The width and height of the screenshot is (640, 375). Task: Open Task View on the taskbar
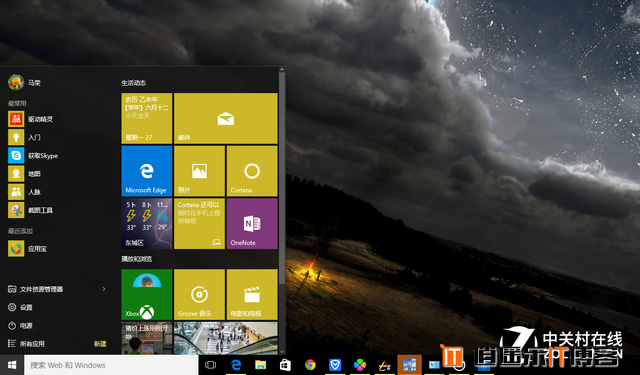(x=211, y=365)
